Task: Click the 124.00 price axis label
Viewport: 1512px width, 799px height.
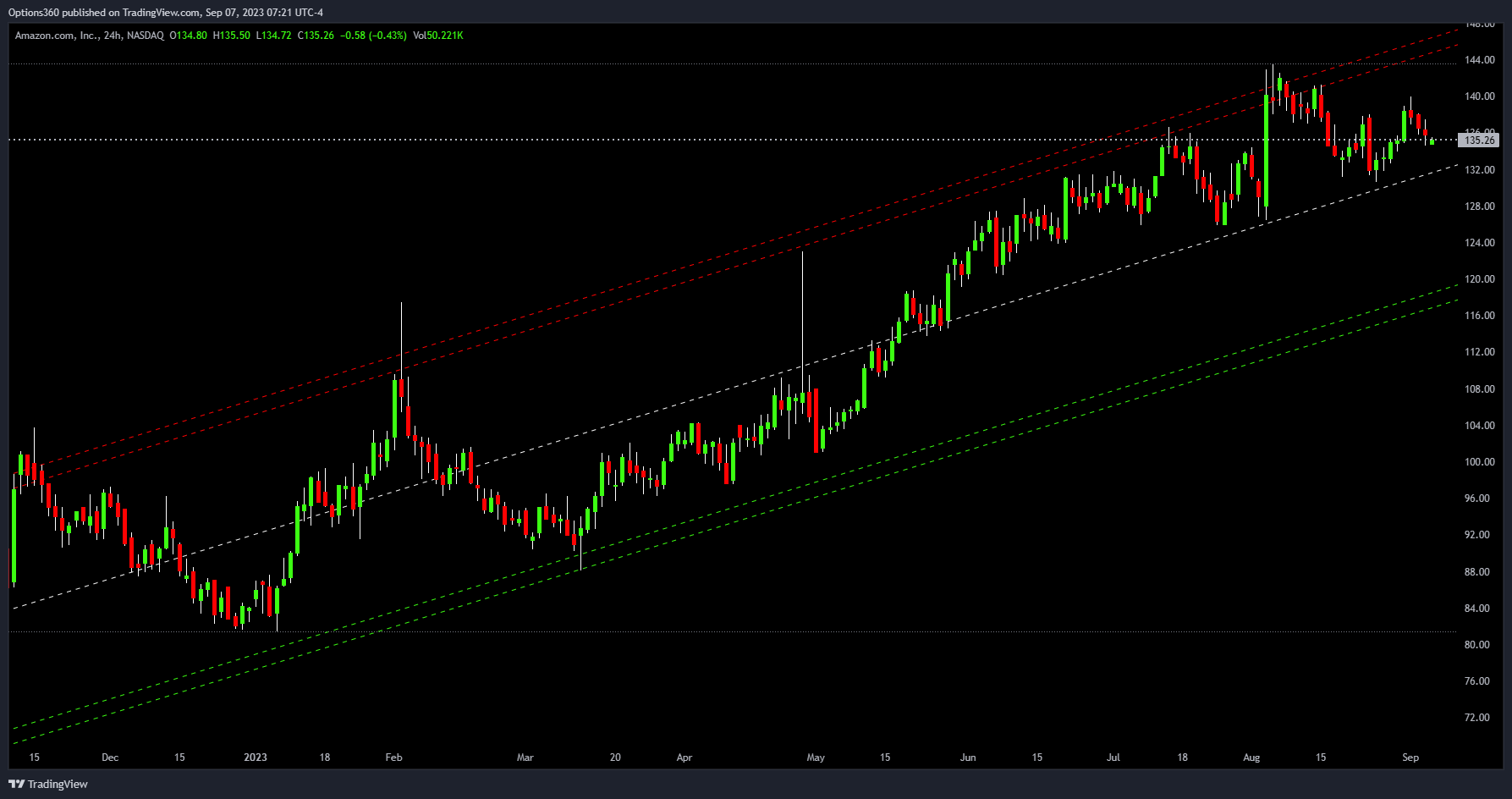Action: coord(1479,243)
